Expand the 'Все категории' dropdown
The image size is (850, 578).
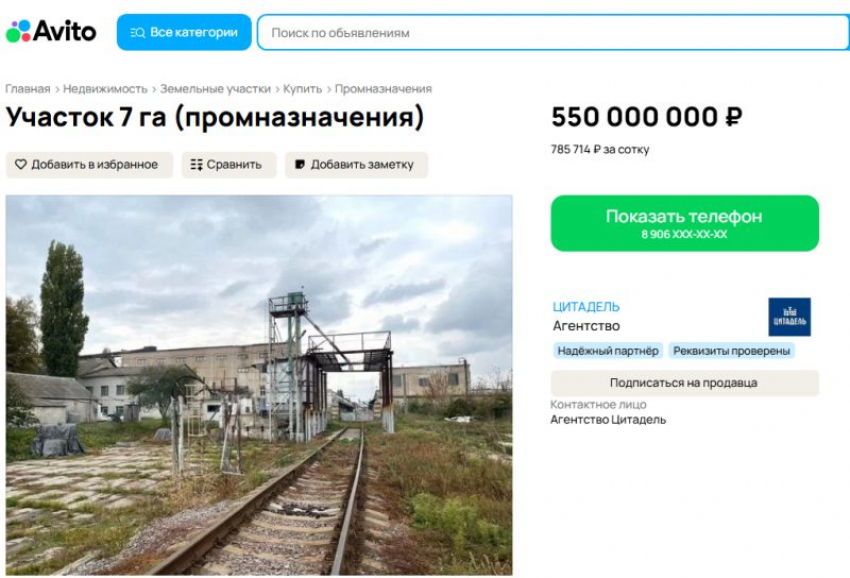coord(185,31)
